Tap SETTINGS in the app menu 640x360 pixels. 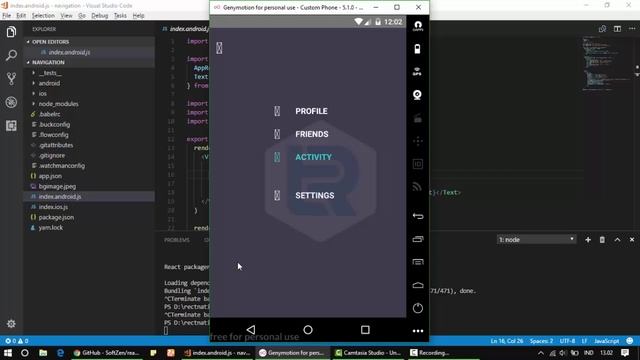coord(315,196)
